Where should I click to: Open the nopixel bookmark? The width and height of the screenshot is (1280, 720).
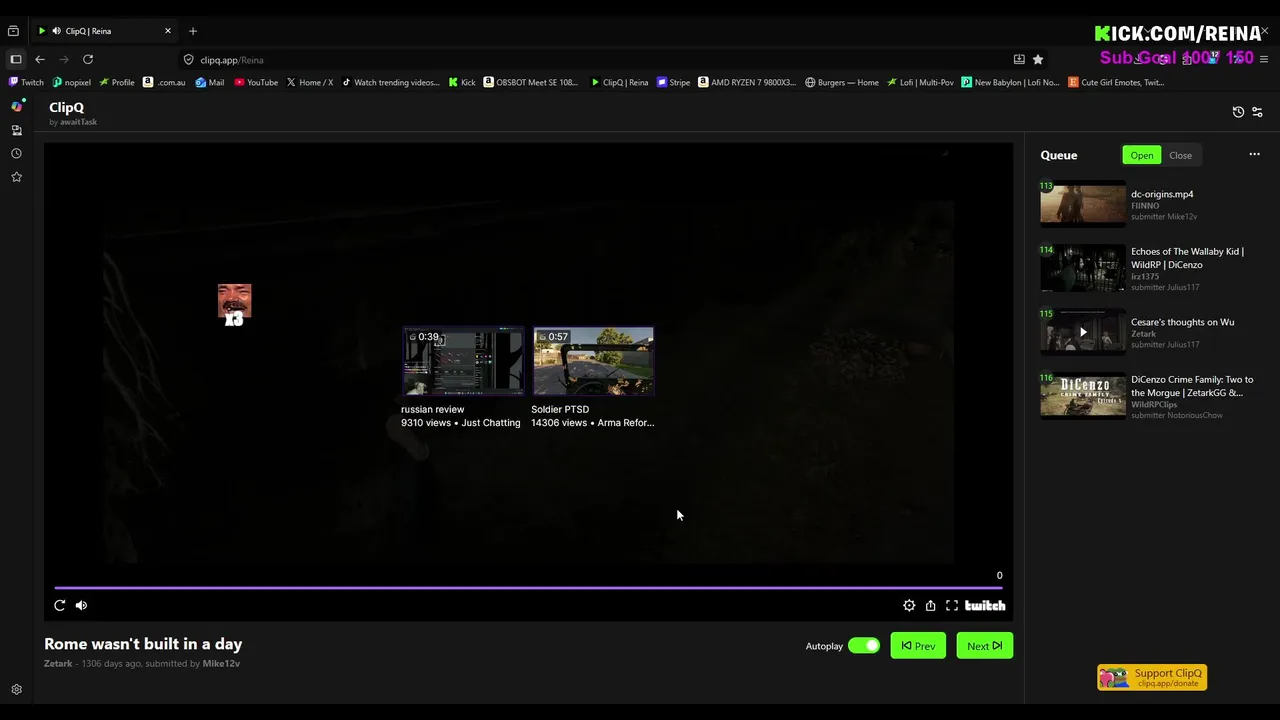pyautogui.click(x=71, y=82)
